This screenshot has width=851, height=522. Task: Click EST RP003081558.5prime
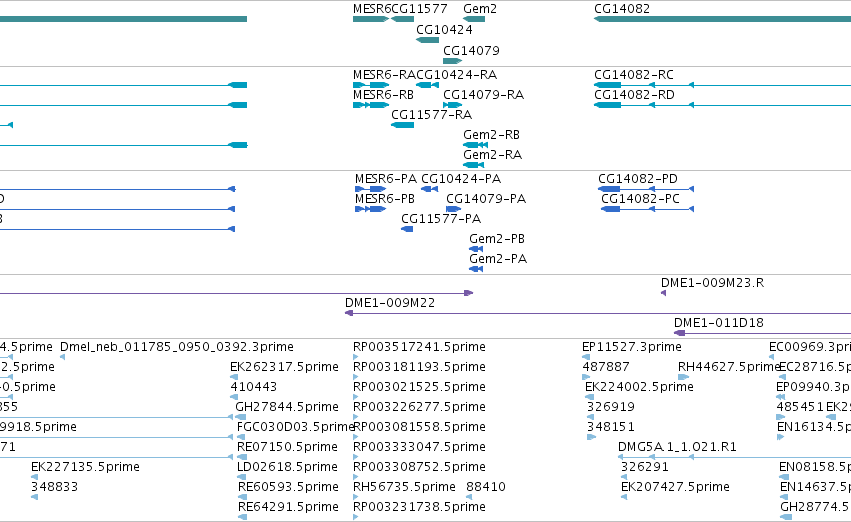tap(419, 427)
